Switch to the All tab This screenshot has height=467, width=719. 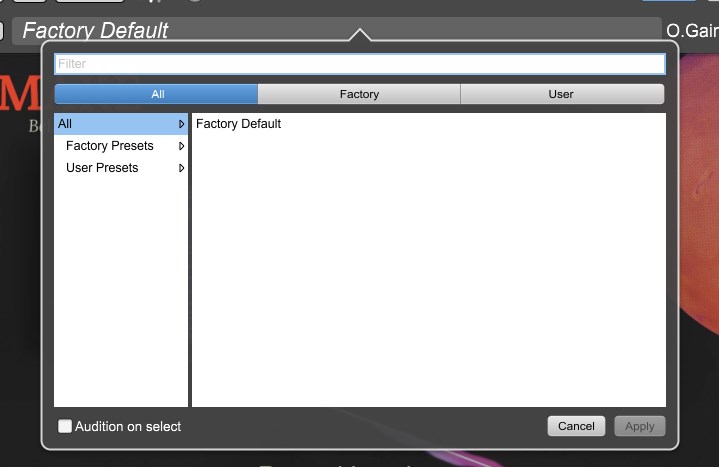tap(157, 94)
